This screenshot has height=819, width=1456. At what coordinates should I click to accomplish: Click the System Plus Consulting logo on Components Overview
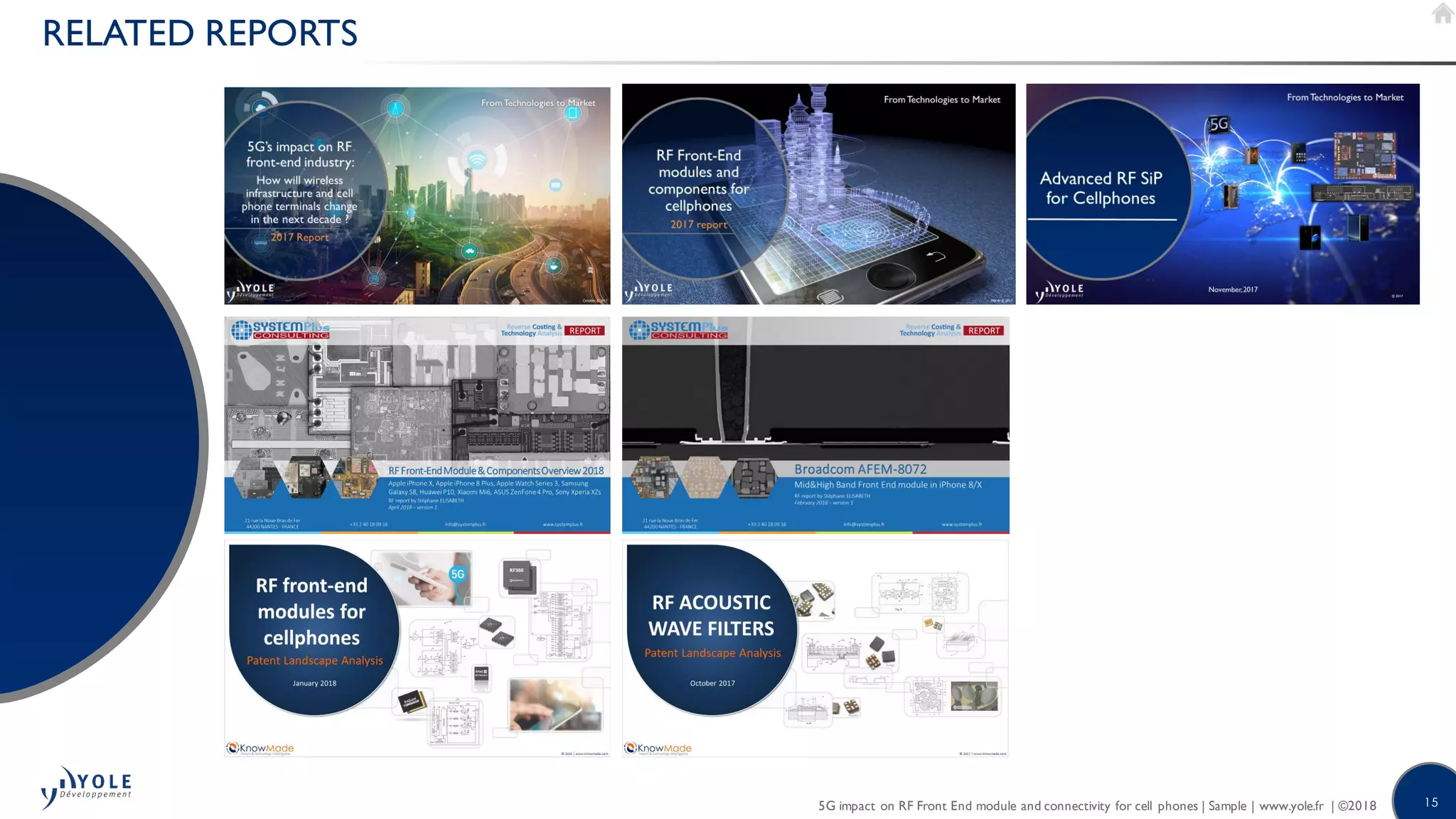pos(281,330)
